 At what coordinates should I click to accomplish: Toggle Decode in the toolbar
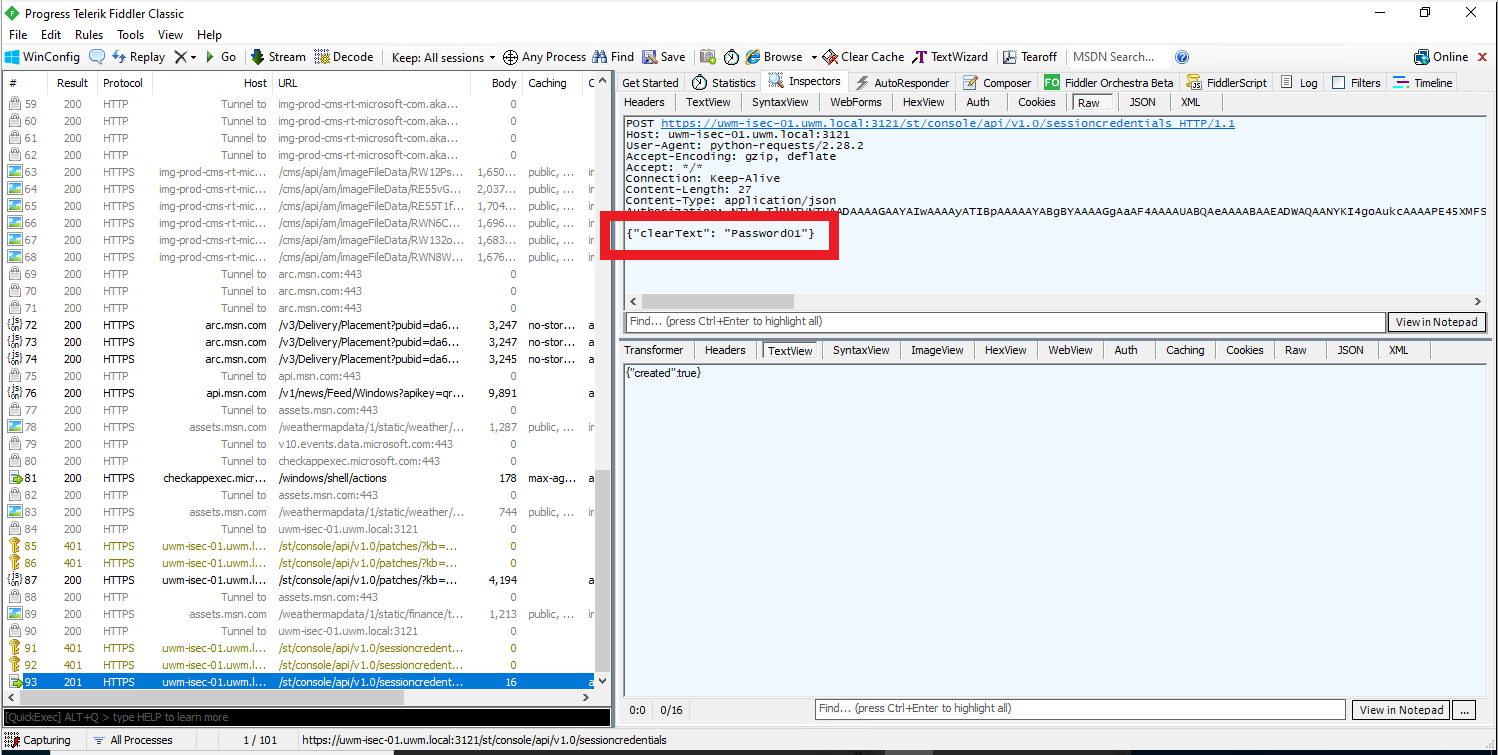click(344, 56)
